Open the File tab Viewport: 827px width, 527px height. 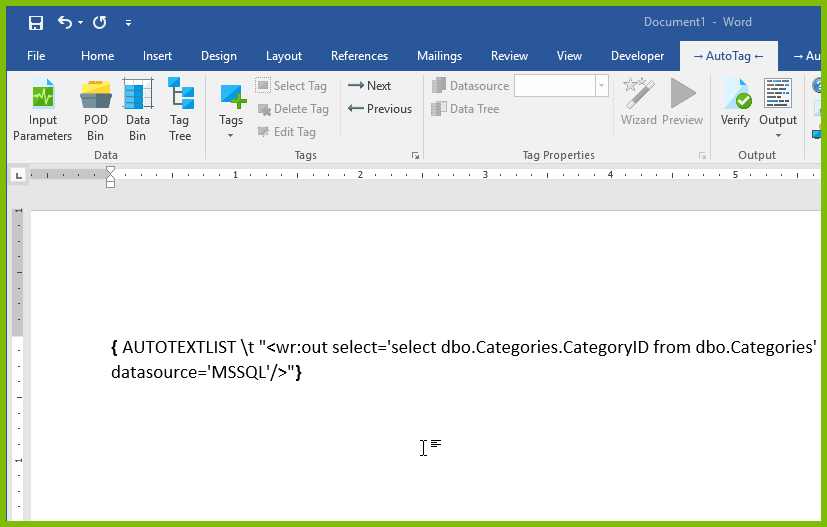(36, 56)
